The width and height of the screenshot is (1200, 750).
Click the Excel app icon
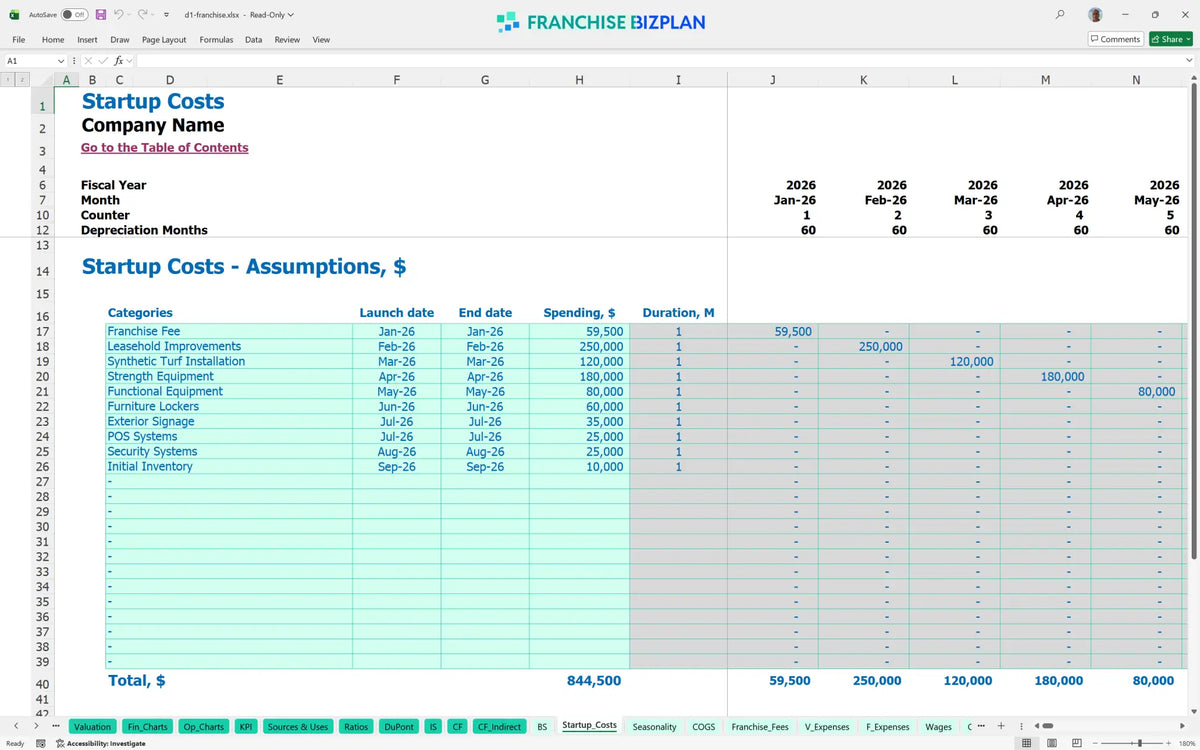click(x=14, y=15)
